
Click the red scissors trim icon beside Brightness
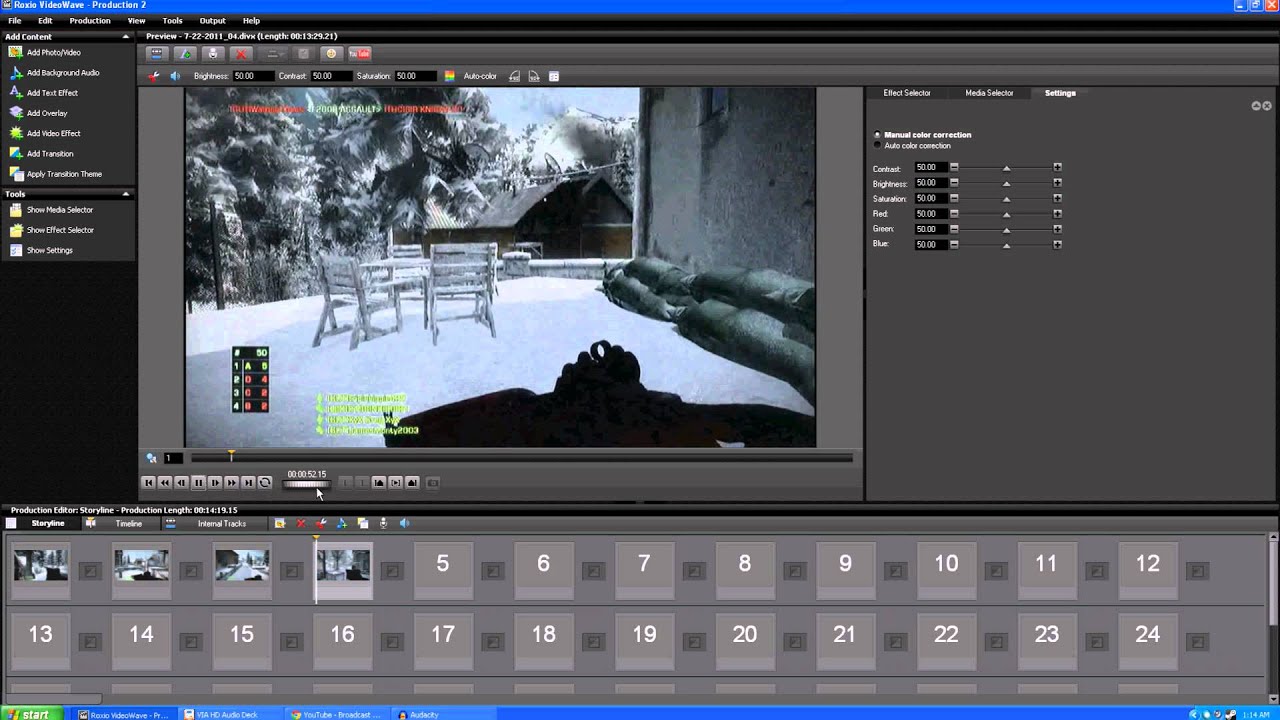(x=154, y=76)
